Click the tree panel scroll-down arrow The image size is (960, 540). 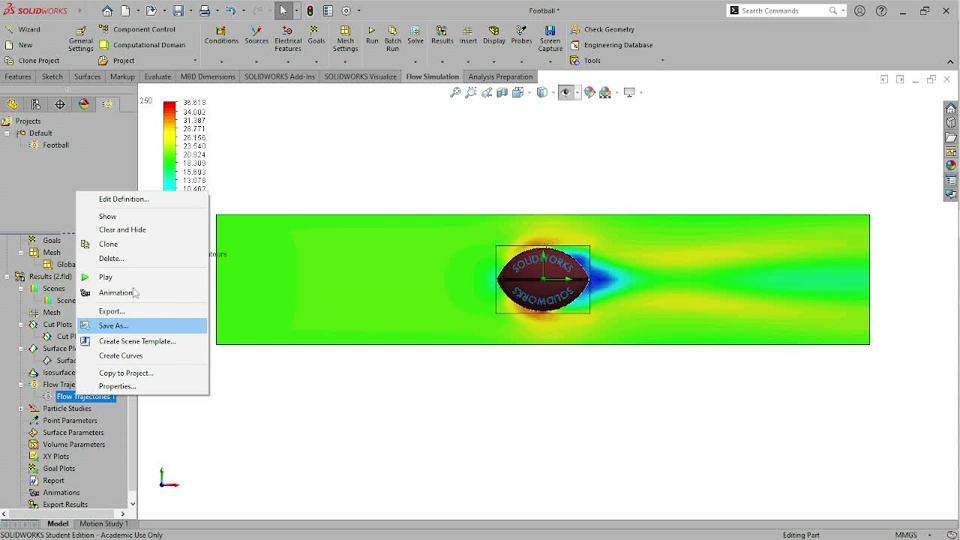click(132, 504)
